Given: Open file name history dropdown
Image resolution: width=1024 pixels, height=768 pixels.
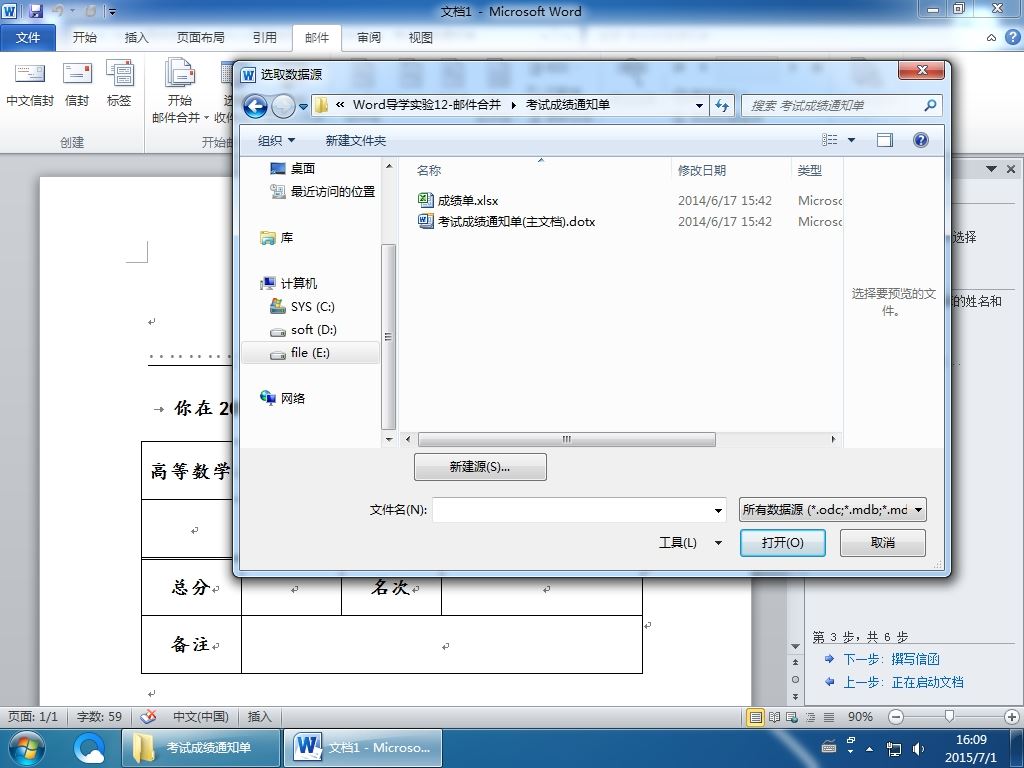Looking at the screenshot, I should point(718,510).
